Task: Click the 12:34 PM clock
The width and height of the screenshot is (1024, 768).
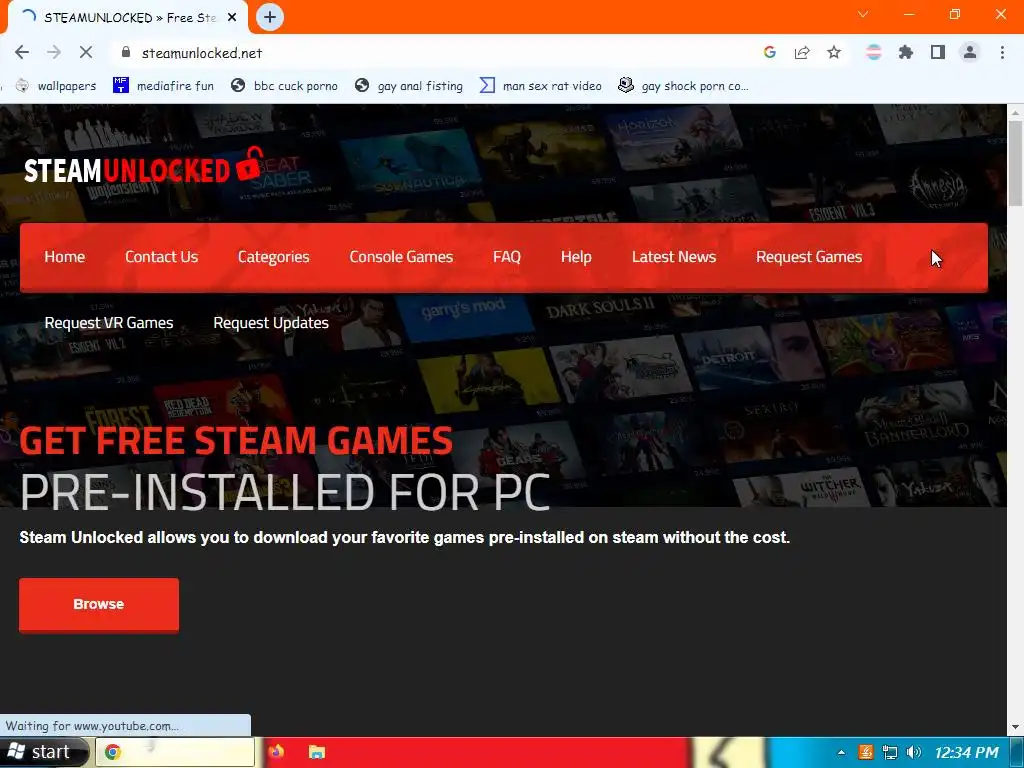Action: pos(967,752)
